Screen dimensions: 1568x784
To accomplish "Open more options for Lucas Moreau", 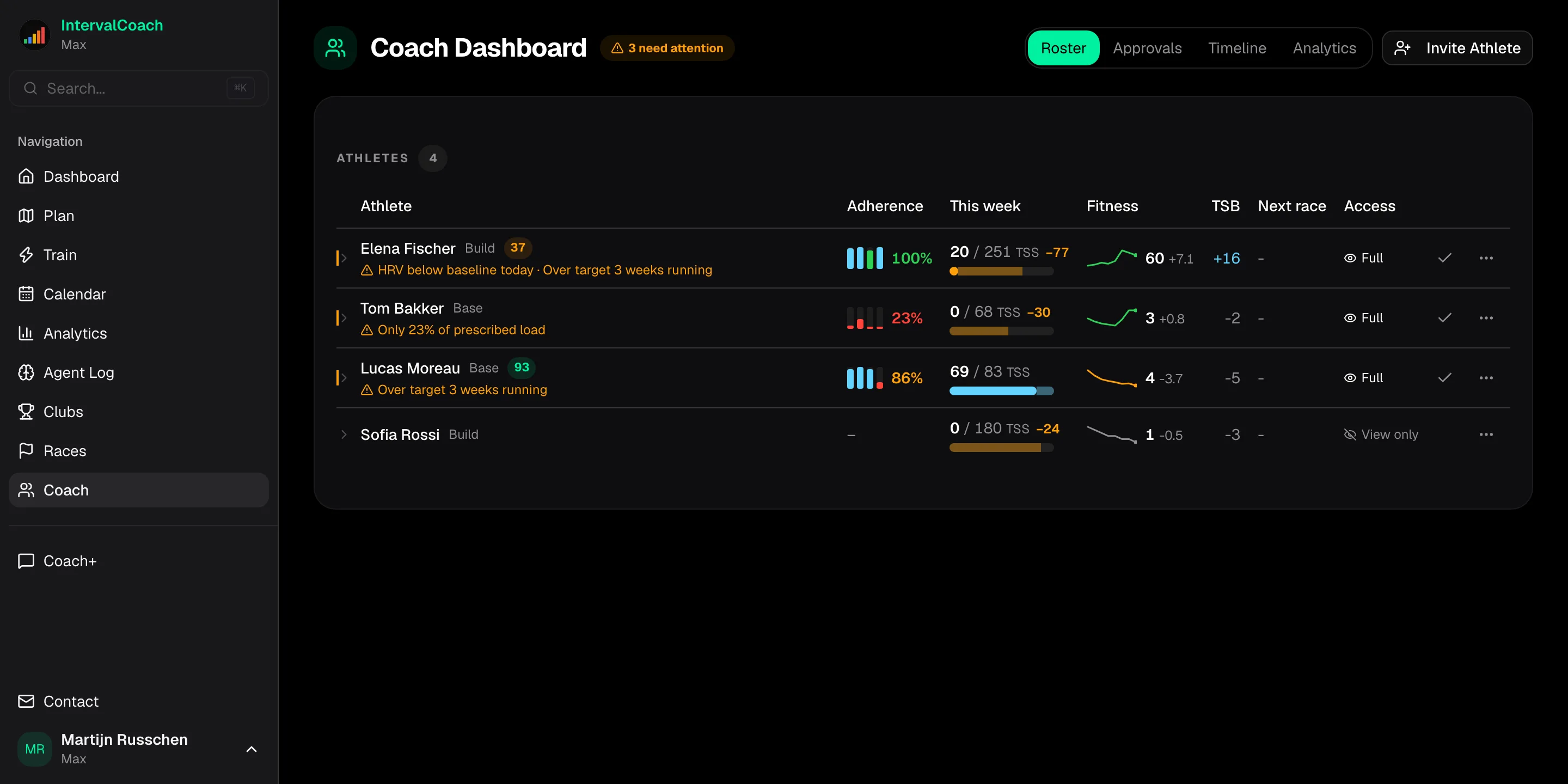I will pos(1486,378).
